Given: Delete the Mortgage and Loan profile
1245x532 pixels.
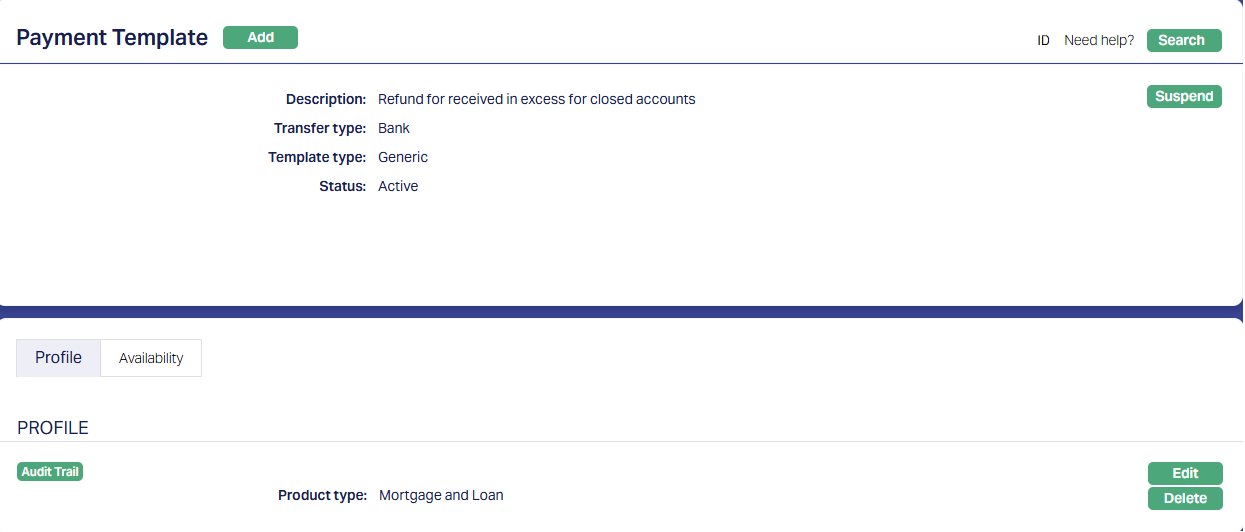Looking at the screenshot, I should pyautogui.click(x=1185, y=499).
